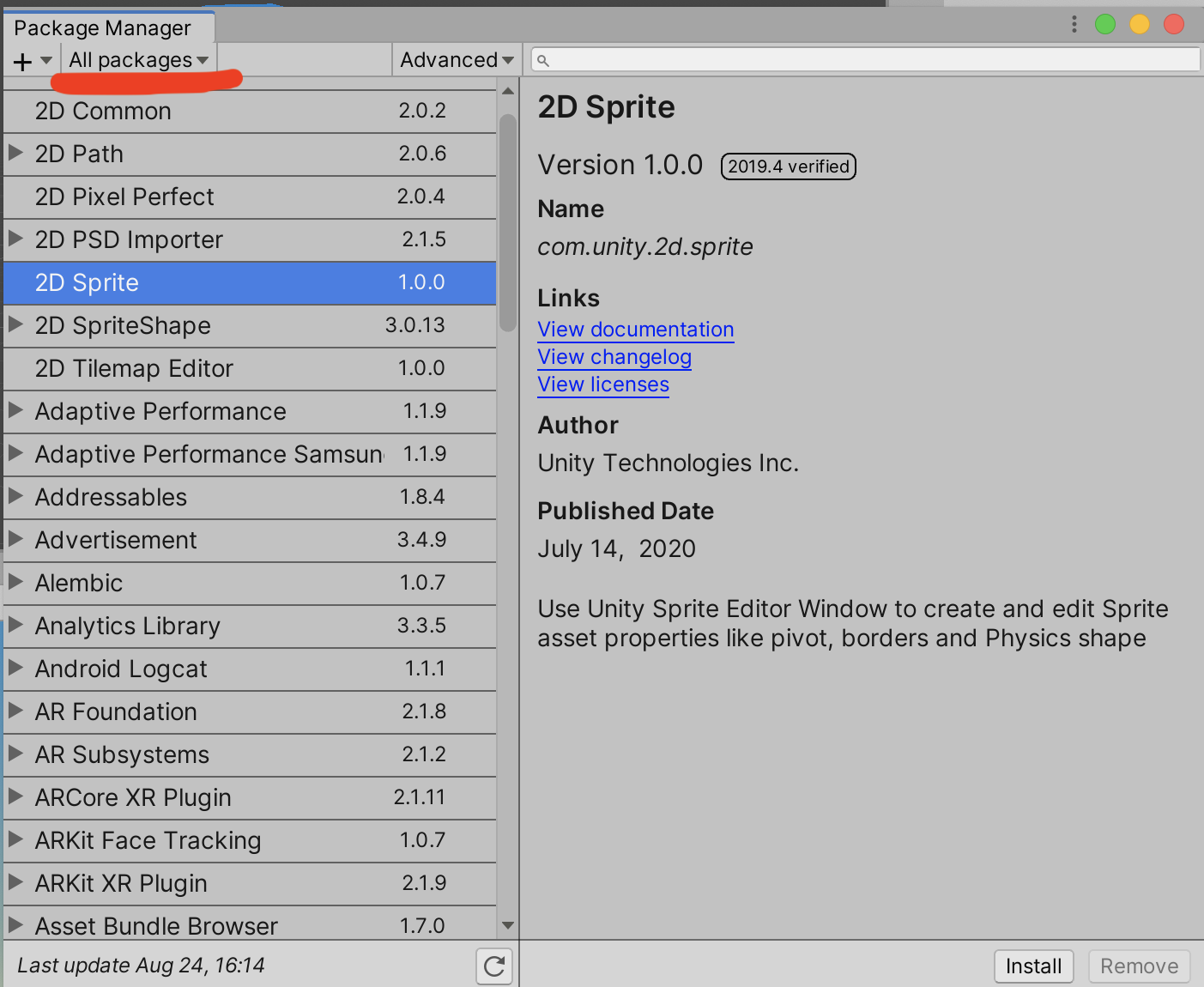Click the Install button

click(x=1033, y=966)
